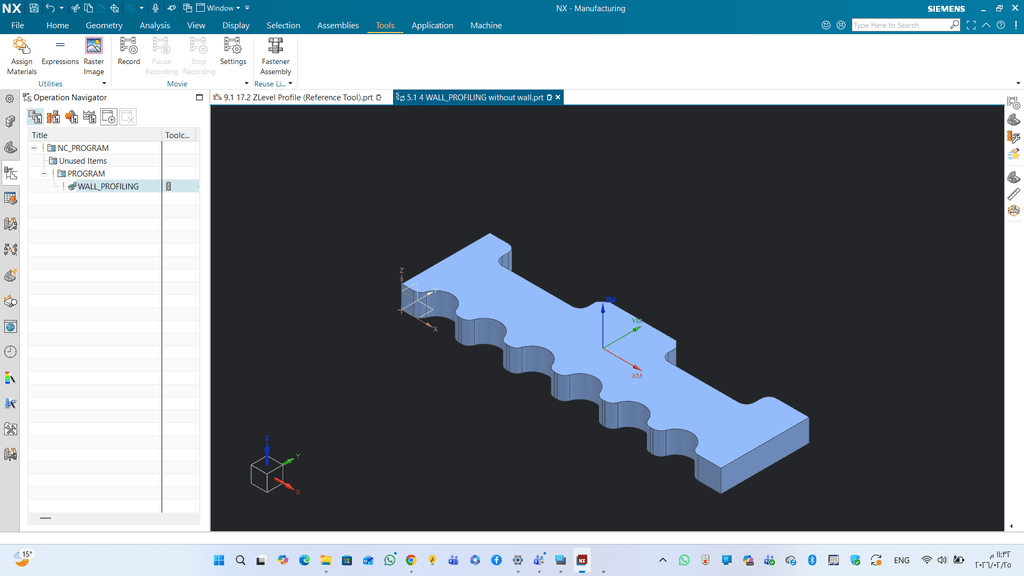Viewport: 1024px width, 576px height.
Task: Open movie Settings in the ribbon
Action: [x=233, y=52]
